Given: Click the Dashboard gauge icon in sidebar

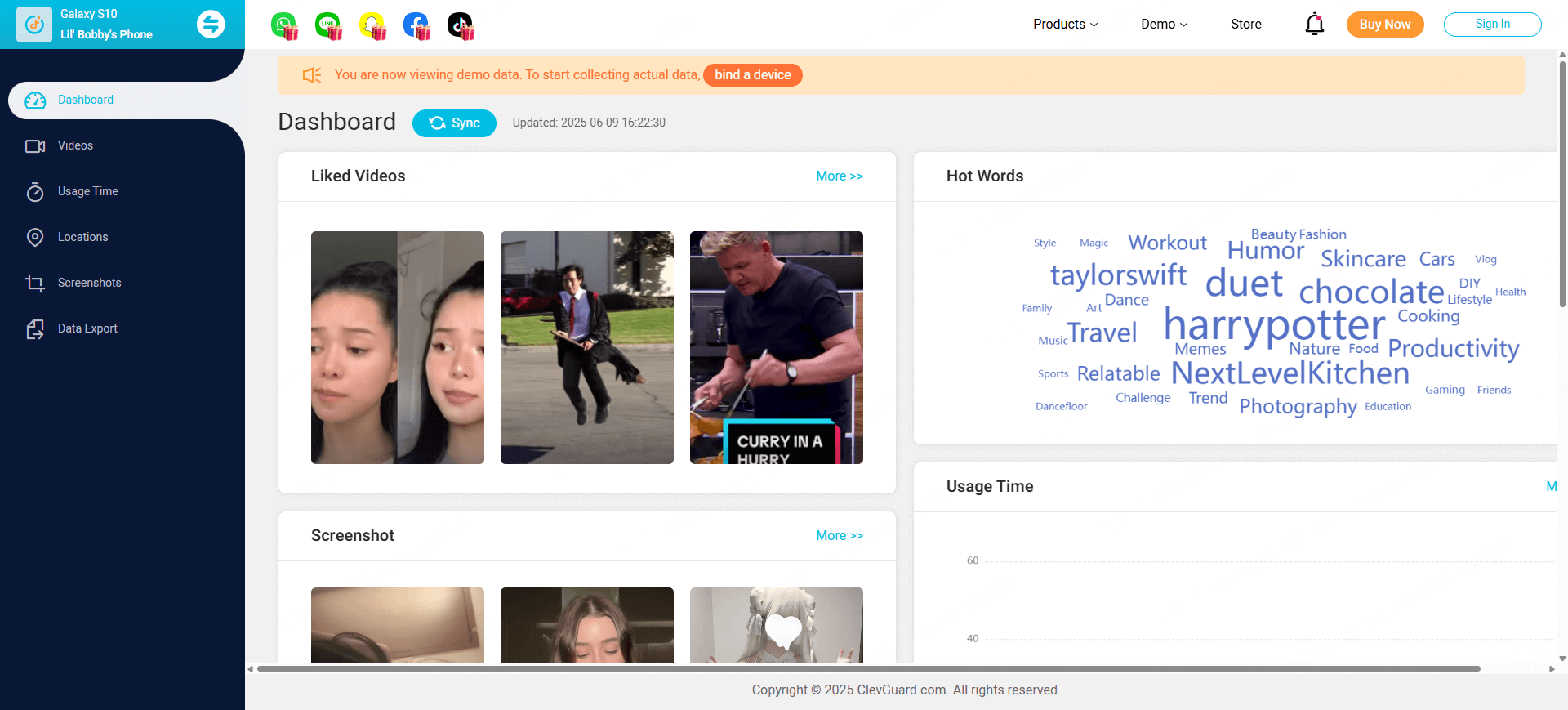Looking at the screenshot, I should [x=35, y=100].
